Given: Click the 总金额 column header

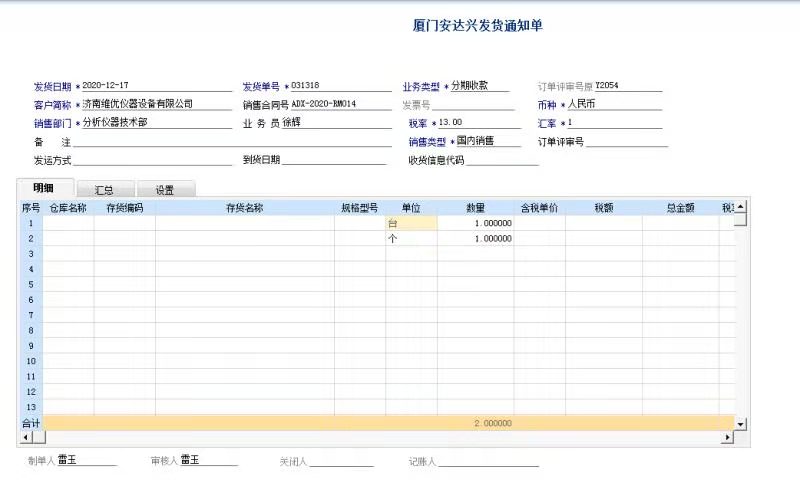Looking at the screenshot, I should (x=681, y=208).
